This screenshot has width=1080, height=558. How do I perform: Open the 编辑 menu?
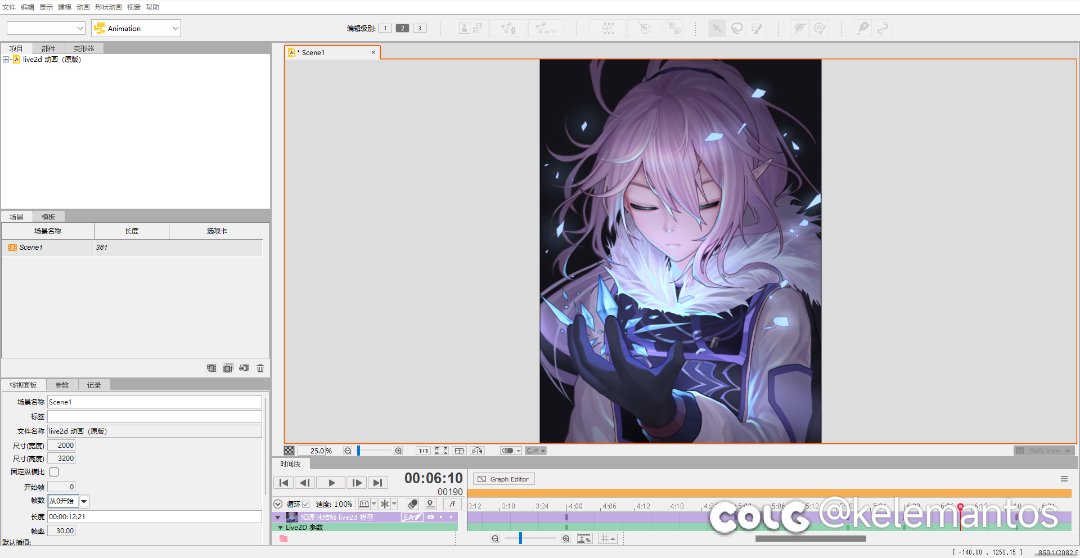pyautogui.click(x=28, y=7)
